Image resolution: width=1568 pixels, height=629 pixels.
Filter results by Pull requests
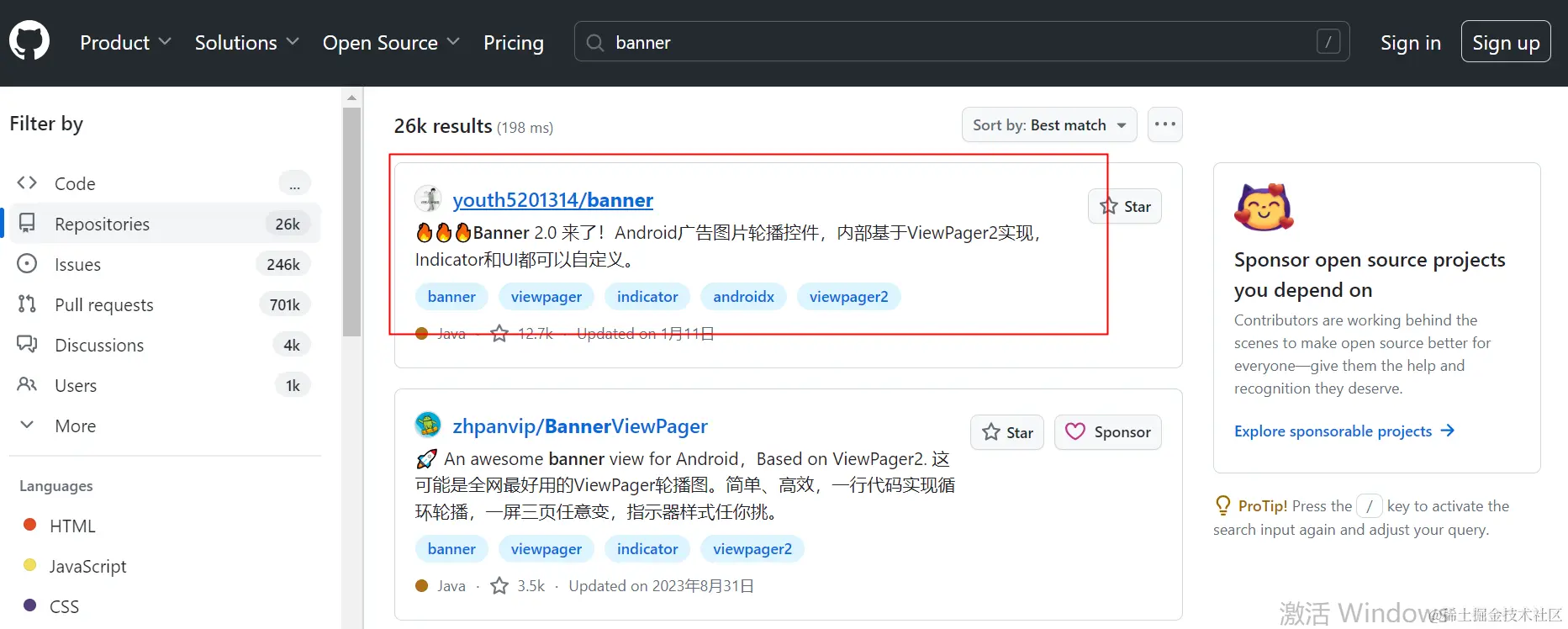coord(164,304)
